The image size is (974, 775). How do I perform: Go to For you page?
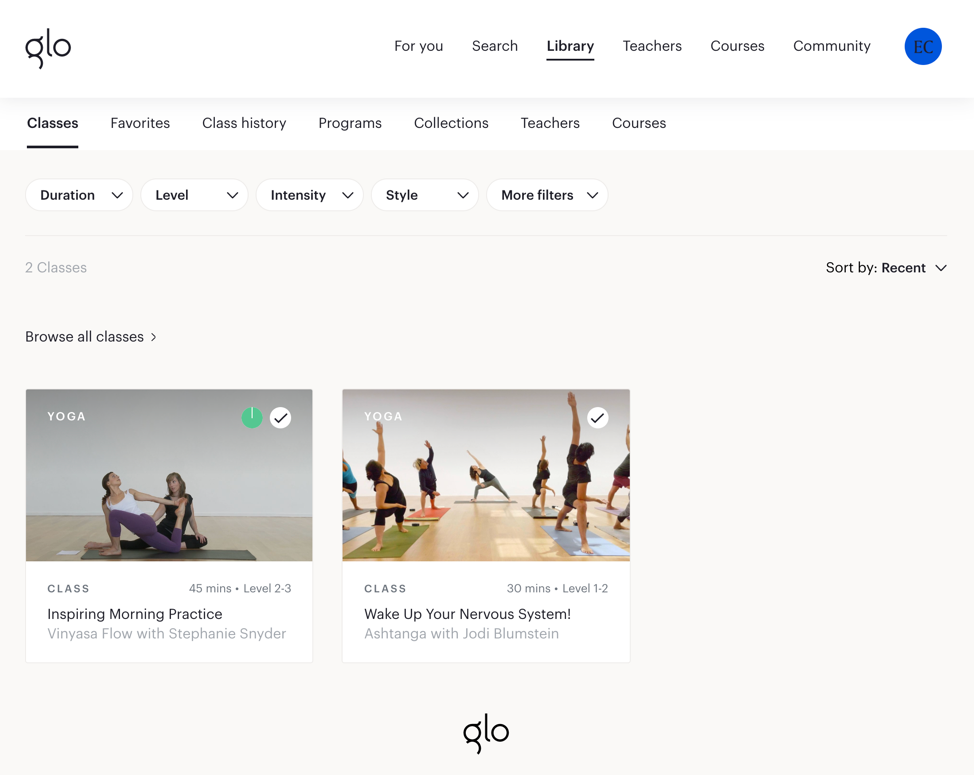pyautogui.click(x=419, y=46)
